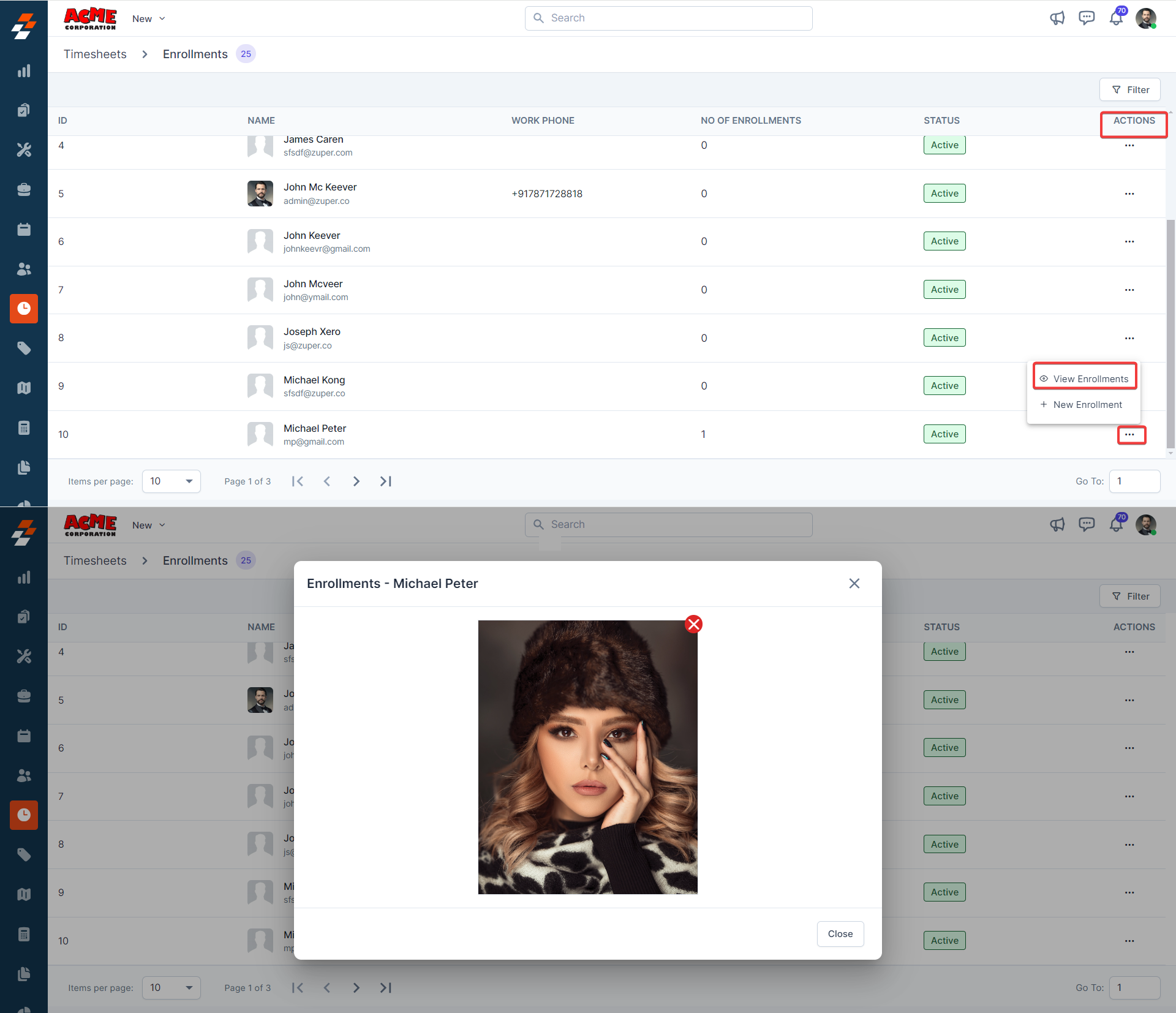Go to next page in top pagination
This screenshot has height=1013, width=1176.
click(x=356, y=481)
